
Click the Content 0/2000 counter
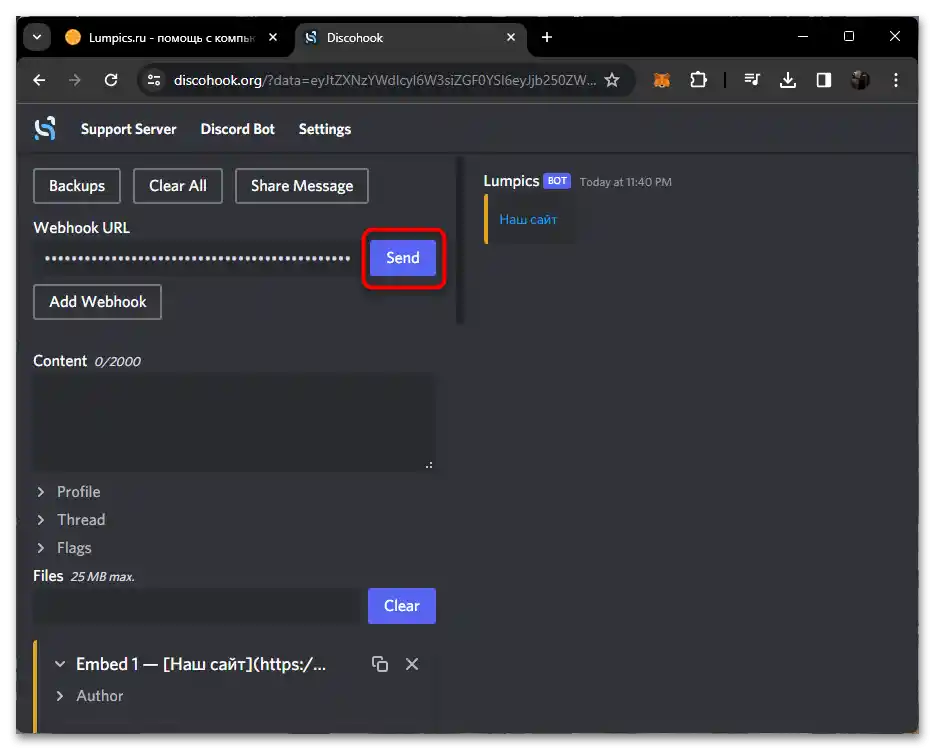click(x=117, y=361)
